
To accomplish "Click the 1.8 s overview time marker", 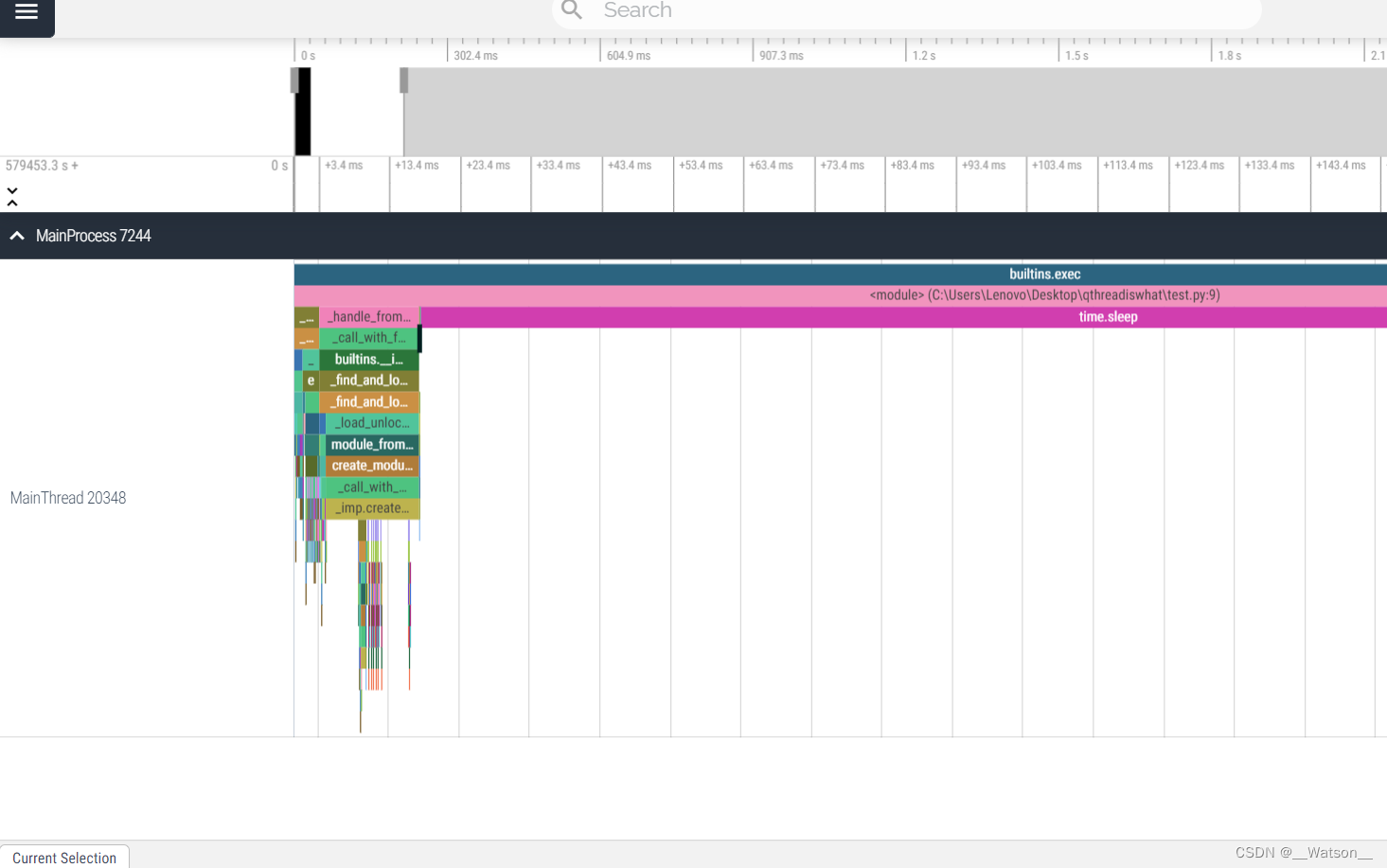I will pos(1230,56).
